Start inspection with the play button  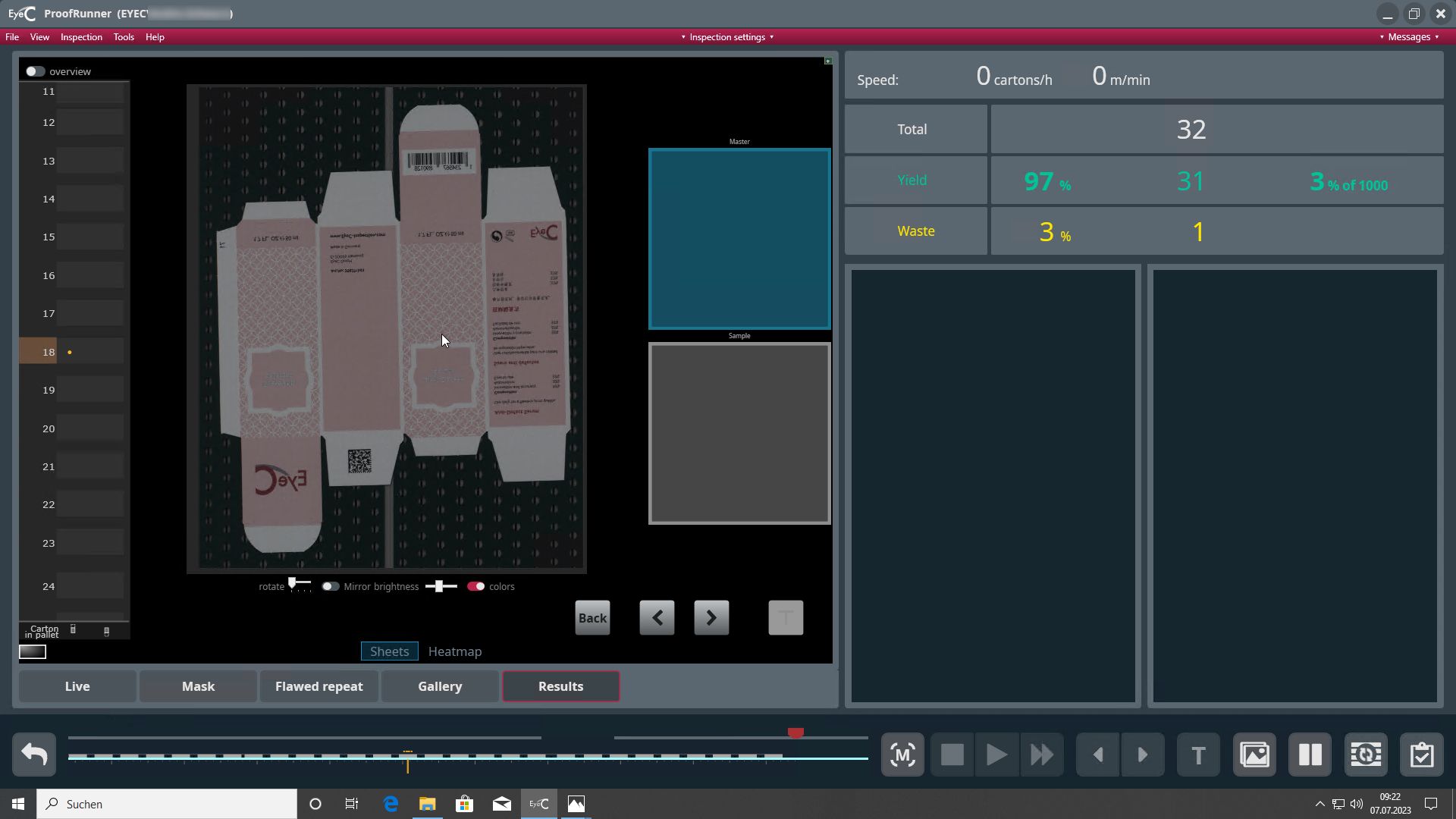[x=996, y=755]
